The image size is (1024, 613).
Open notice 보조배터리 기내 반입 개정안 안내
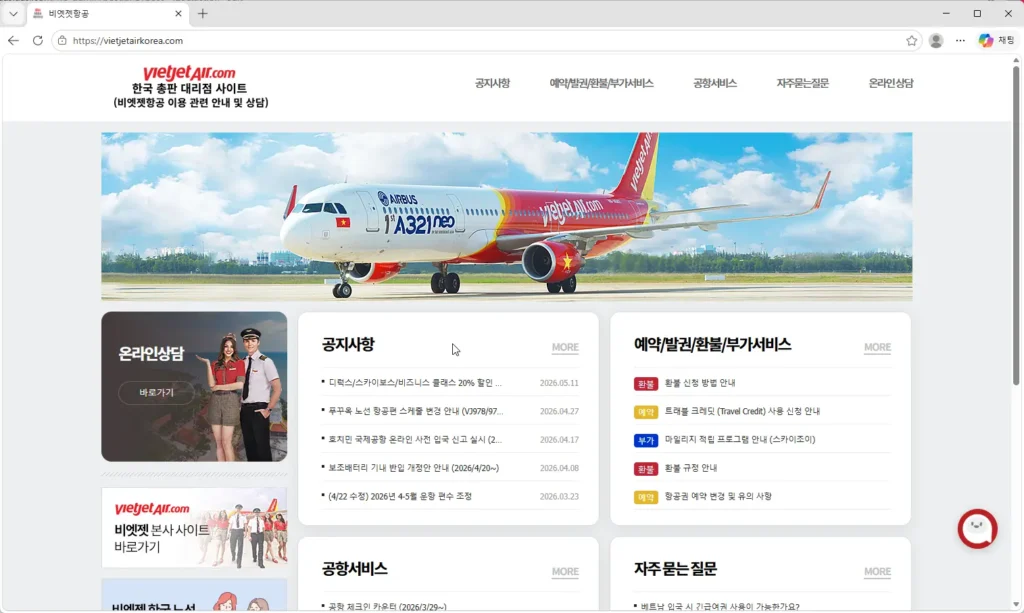413,468
